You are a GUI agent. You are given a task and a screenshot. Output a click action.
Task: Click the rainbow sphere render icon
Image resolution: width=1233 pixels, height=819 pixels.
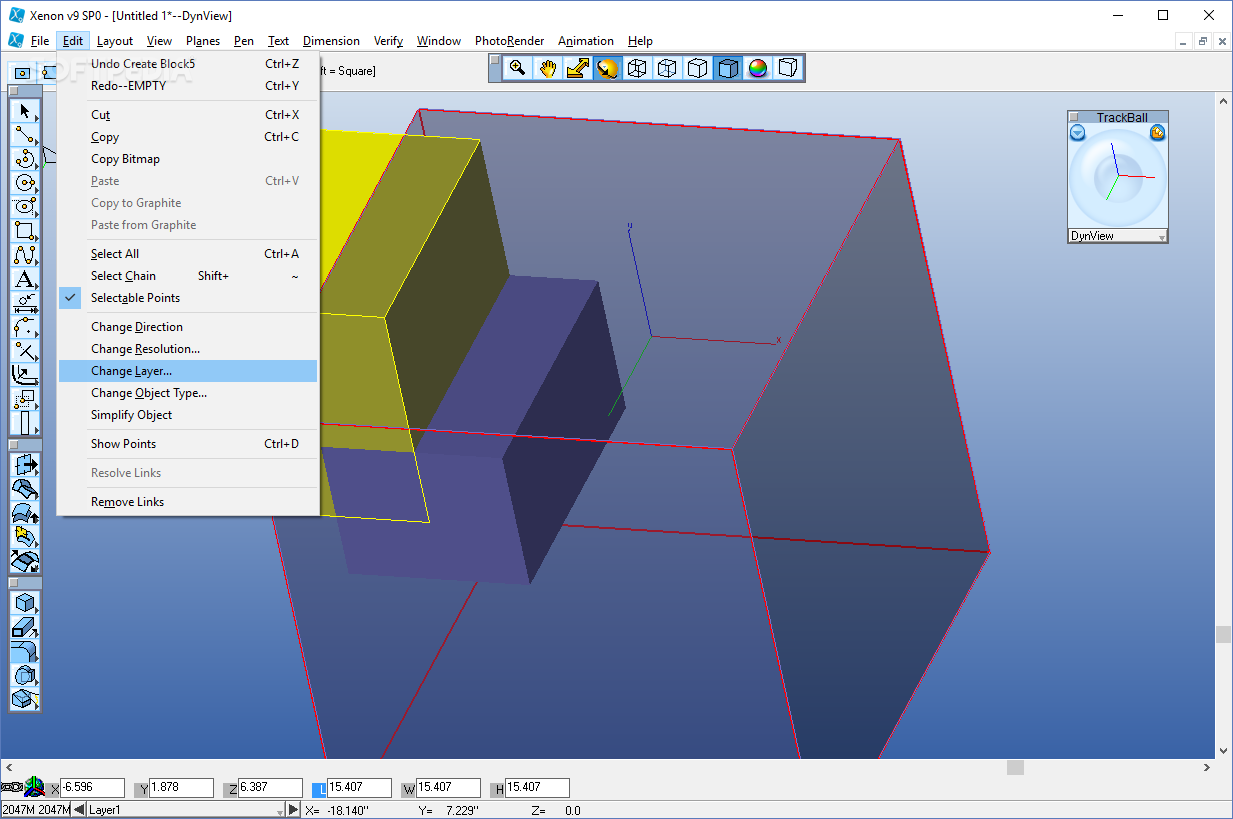758,68
